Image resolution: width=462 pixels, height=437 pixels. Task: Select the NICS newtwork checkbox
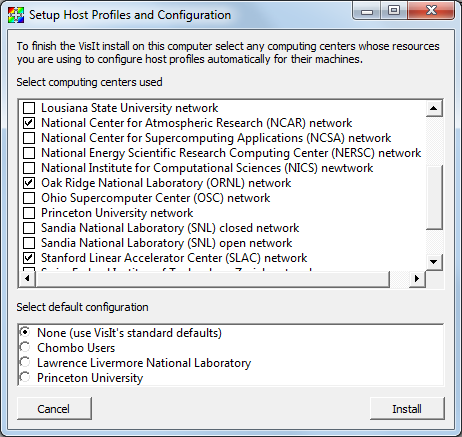coord(29,168)
